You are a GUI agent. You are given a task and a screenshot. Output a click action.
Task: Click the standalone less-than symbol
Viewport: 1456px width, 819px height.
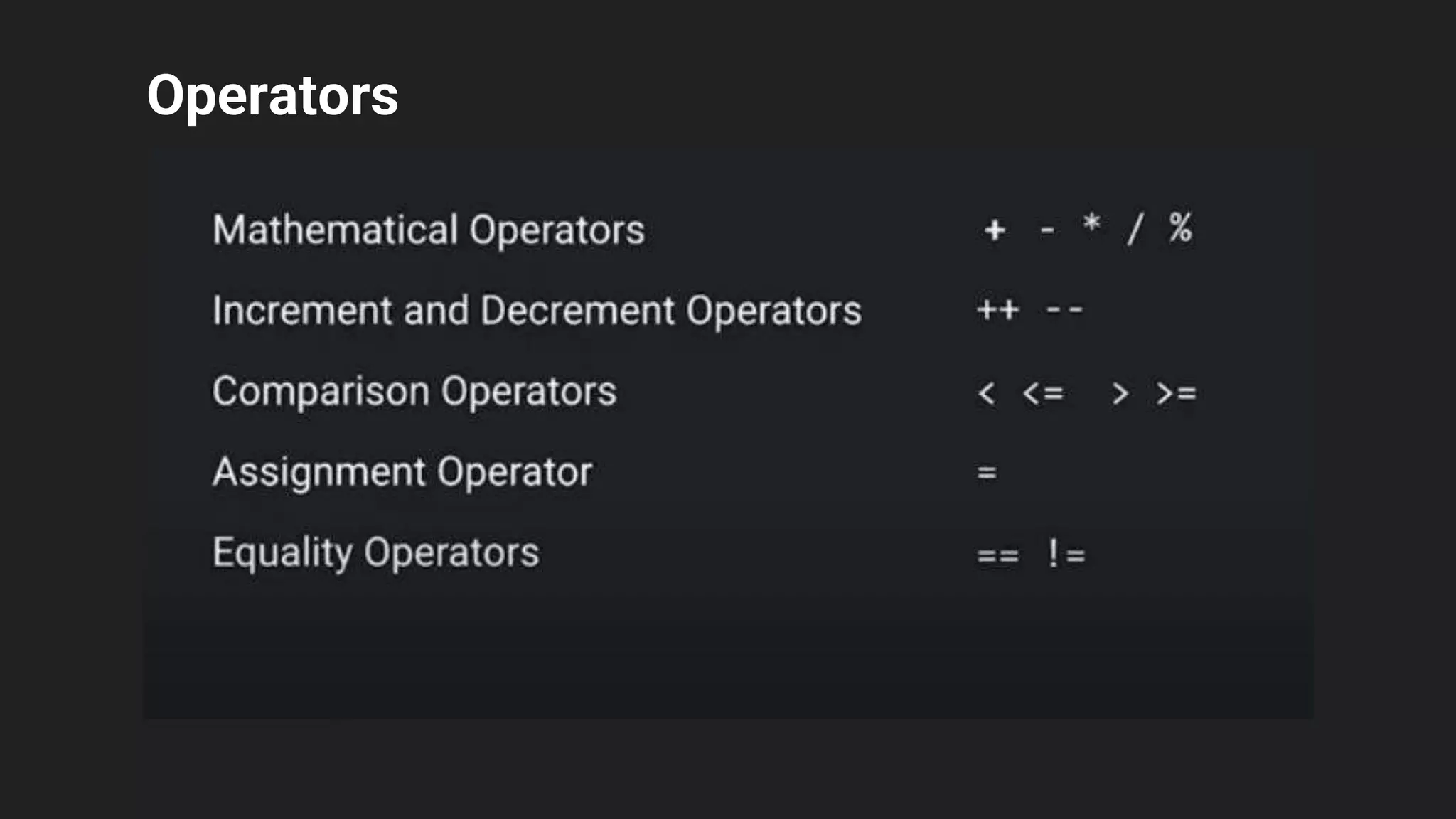click(x=987, y=393)
